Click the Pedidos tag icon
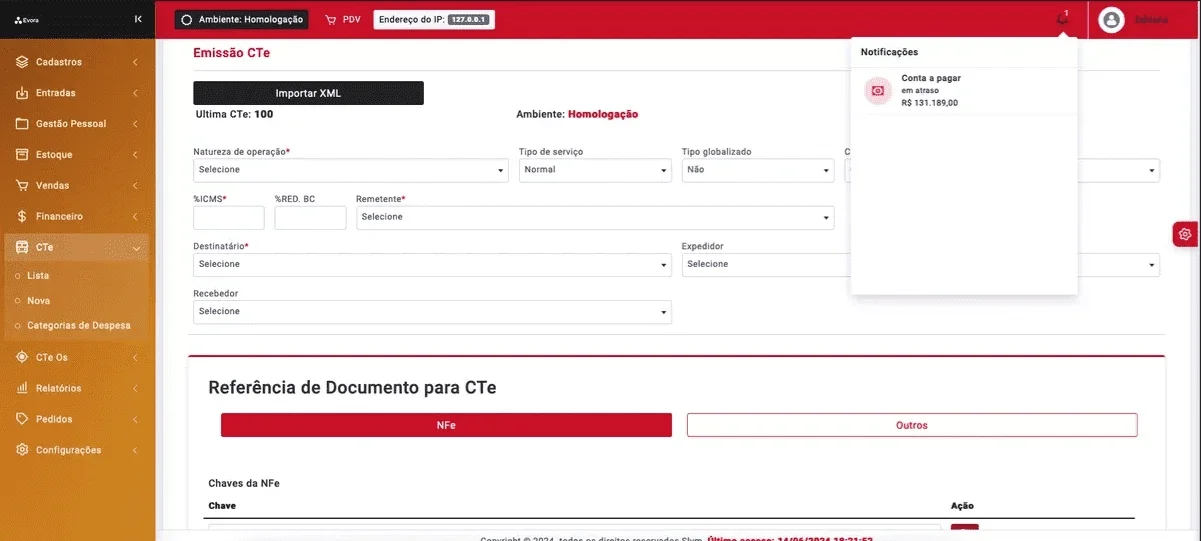1201x541 pixels. tap(22, 419)
